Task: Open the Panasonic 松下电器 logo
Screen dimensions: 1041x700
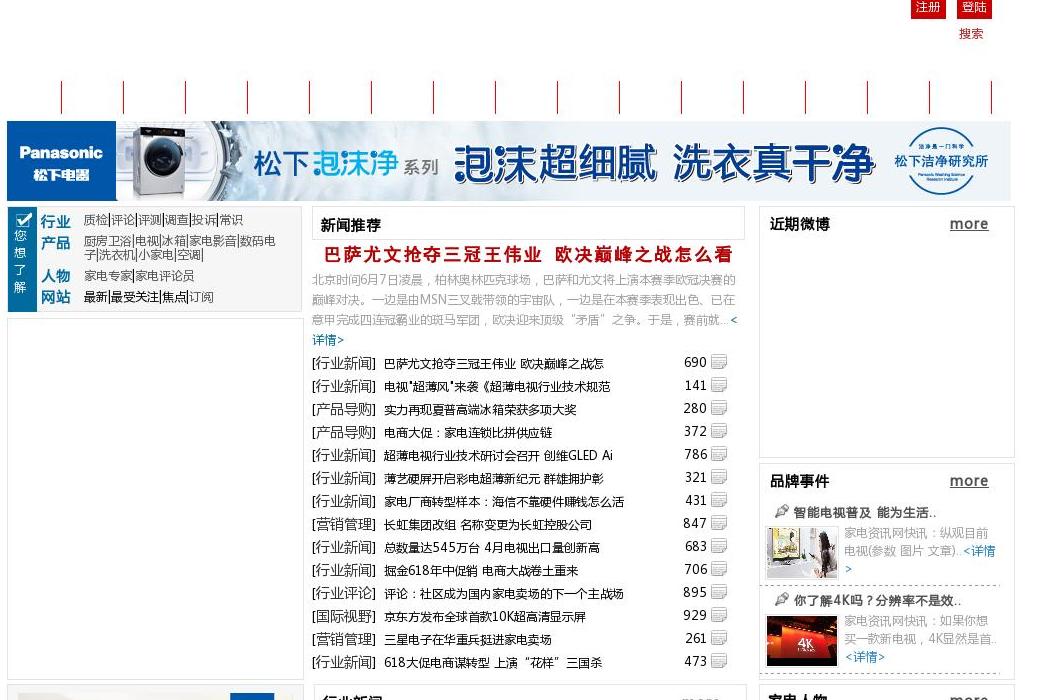Action: tap(61, 161)
